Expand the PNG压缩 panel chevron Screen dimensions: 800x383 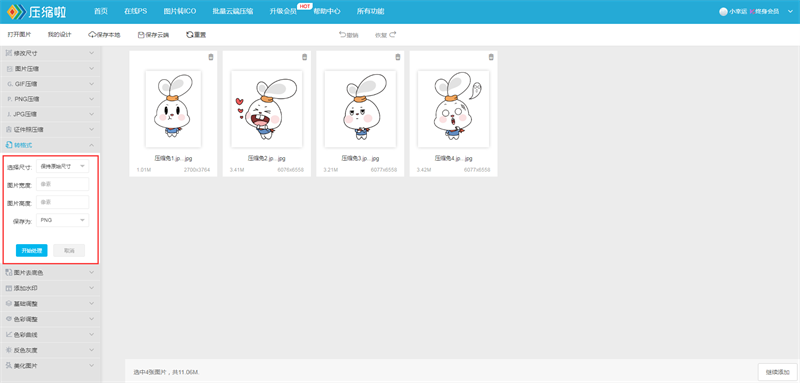coord(91,99)
